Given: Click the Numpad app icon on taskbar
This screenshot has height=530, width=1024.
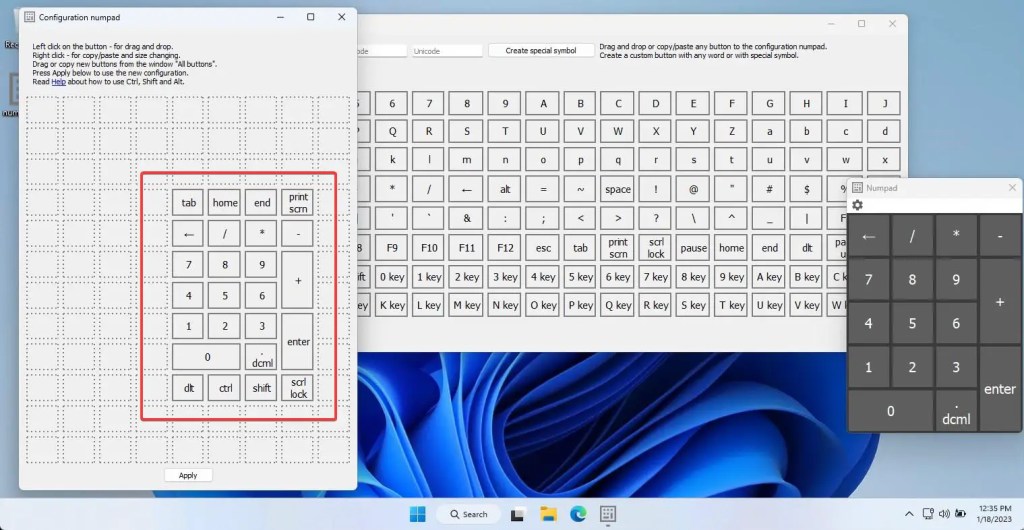Looking at the screenshot, I should coord(608,514).
